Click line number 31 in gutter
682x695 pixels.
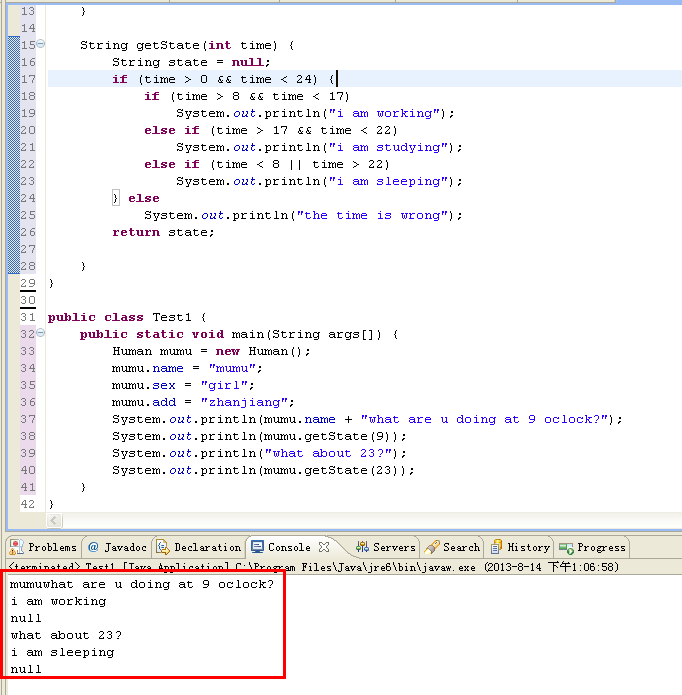click(28, 317)
